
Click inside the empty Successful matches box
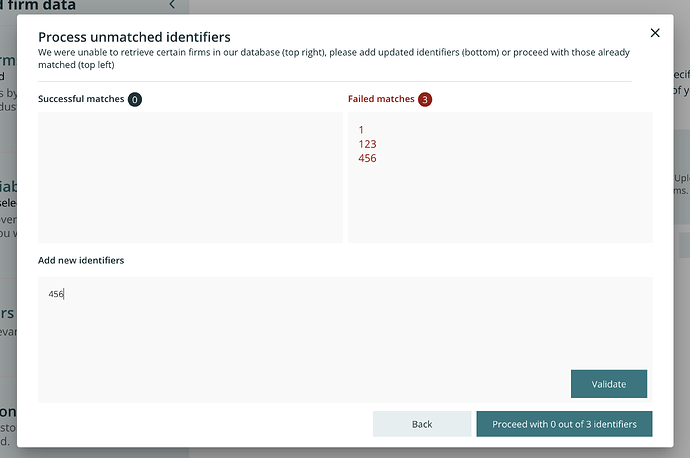tap(190, 177)
